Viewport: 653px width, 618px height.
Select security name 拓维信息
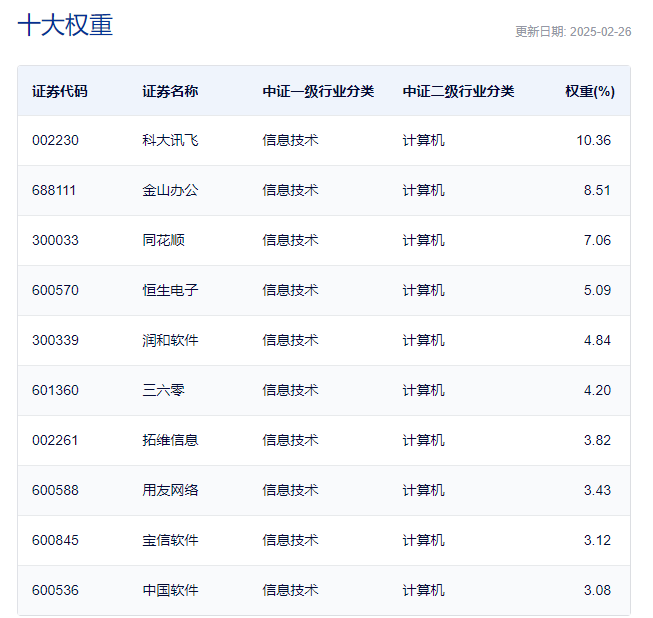point(170,440)
